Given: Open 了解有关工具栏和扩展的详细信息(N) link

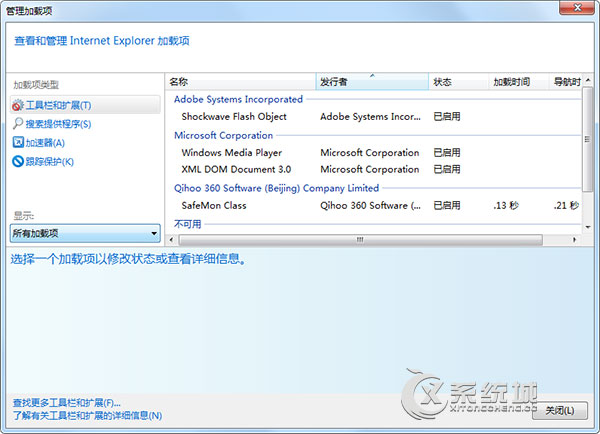Looking at the screenshot, I should click(x=87, y=416).
